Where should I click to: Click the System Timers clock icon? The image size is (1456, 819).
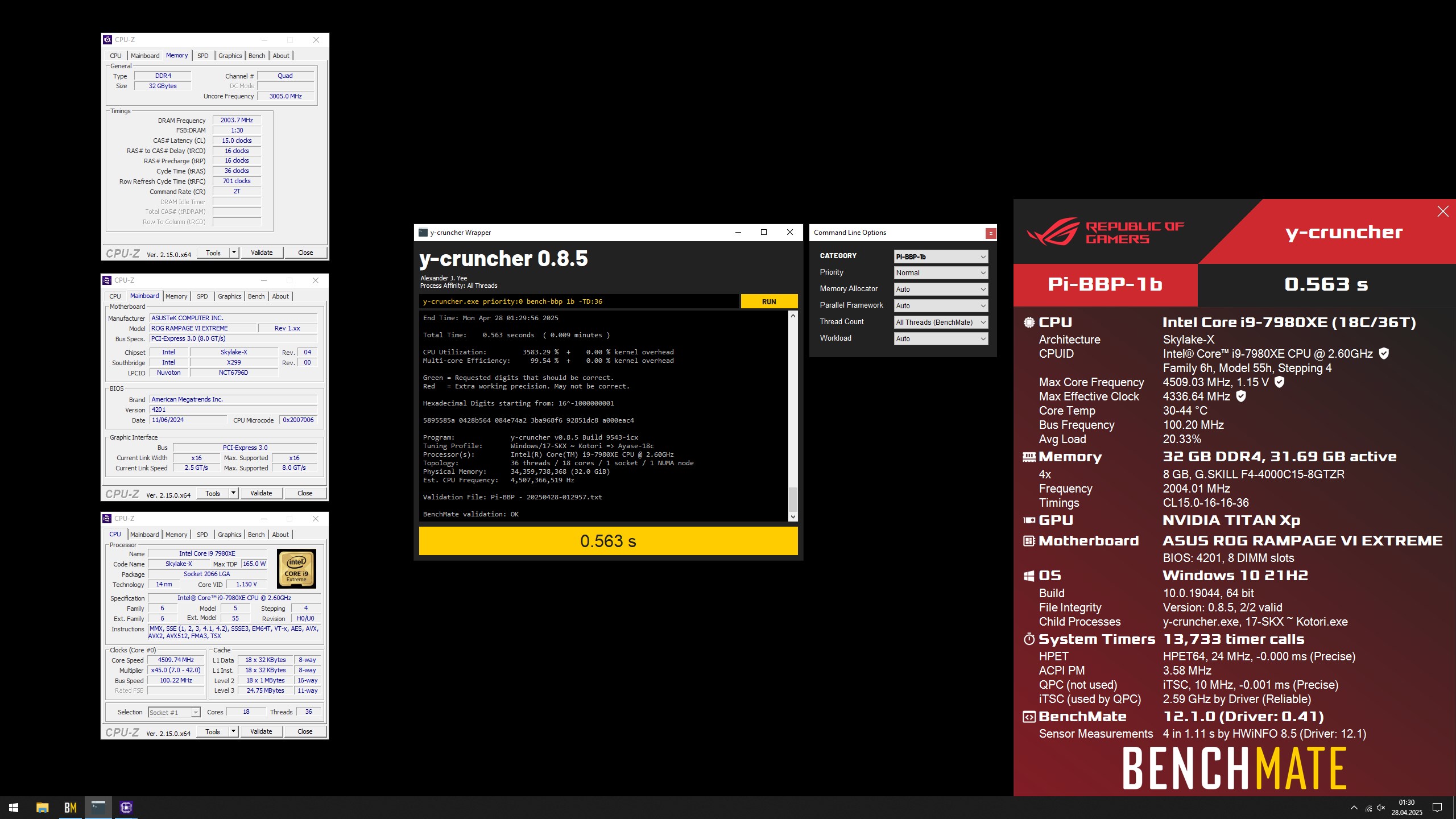(x=1029, y=639)
